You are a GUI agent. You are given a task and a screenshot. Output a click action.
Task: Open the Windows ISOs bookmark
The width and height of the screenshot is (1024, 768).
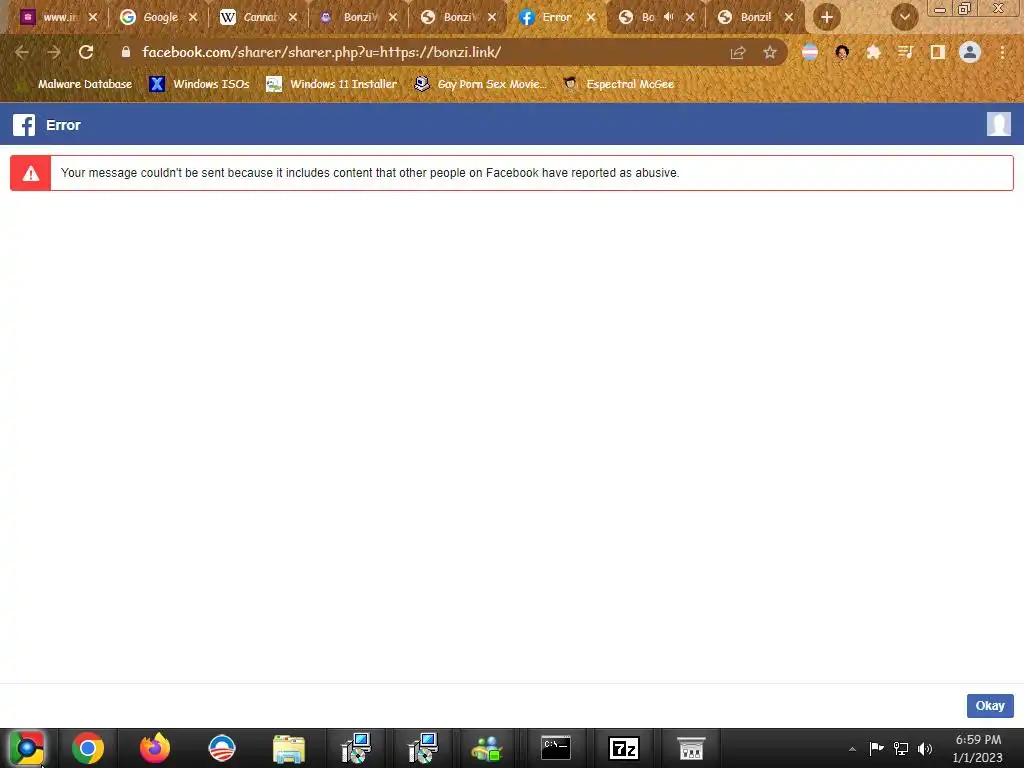coord(199,84)
